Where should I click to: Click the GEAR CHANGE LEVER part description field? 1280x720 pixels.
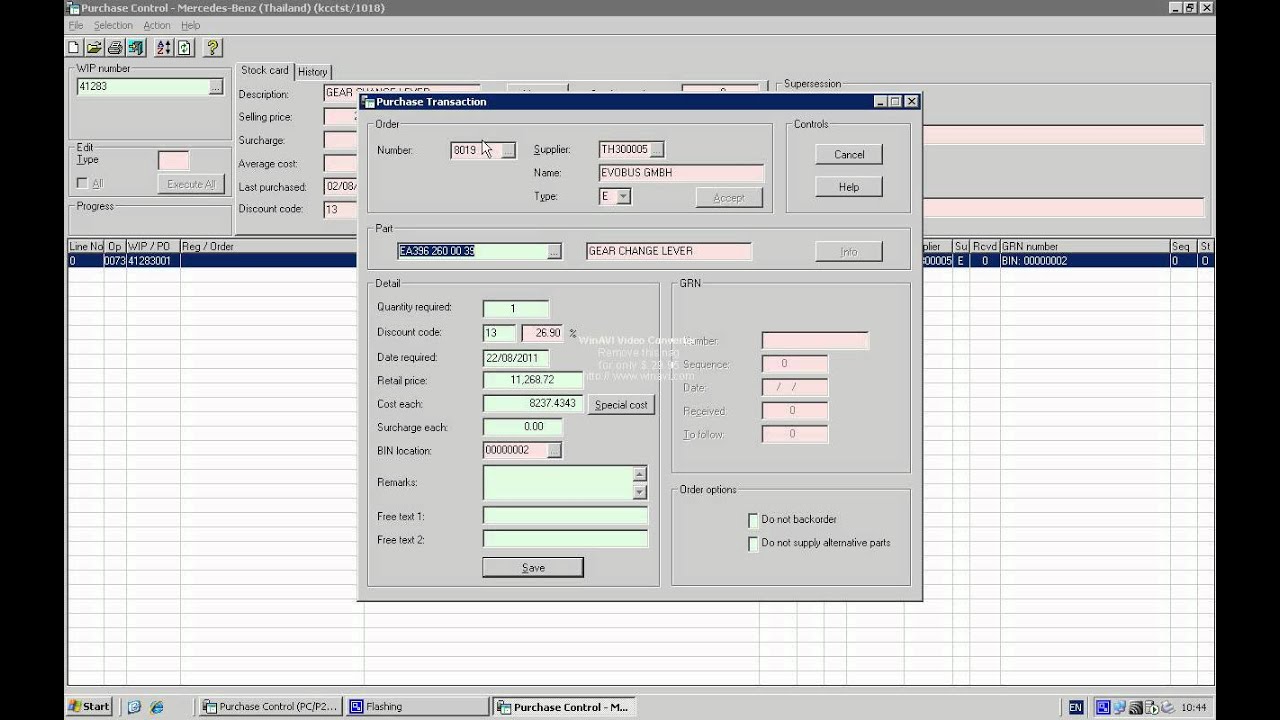tap(669, 251)
